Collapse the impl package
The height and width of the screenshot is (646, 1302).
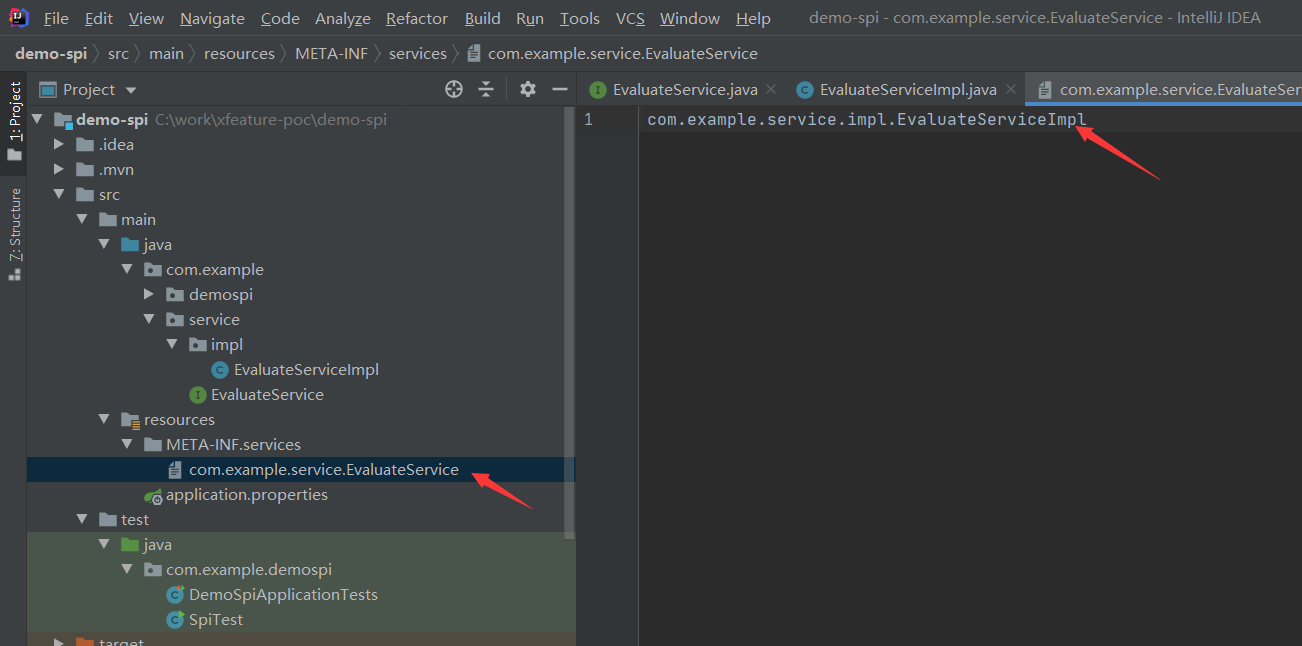point(171,345)
